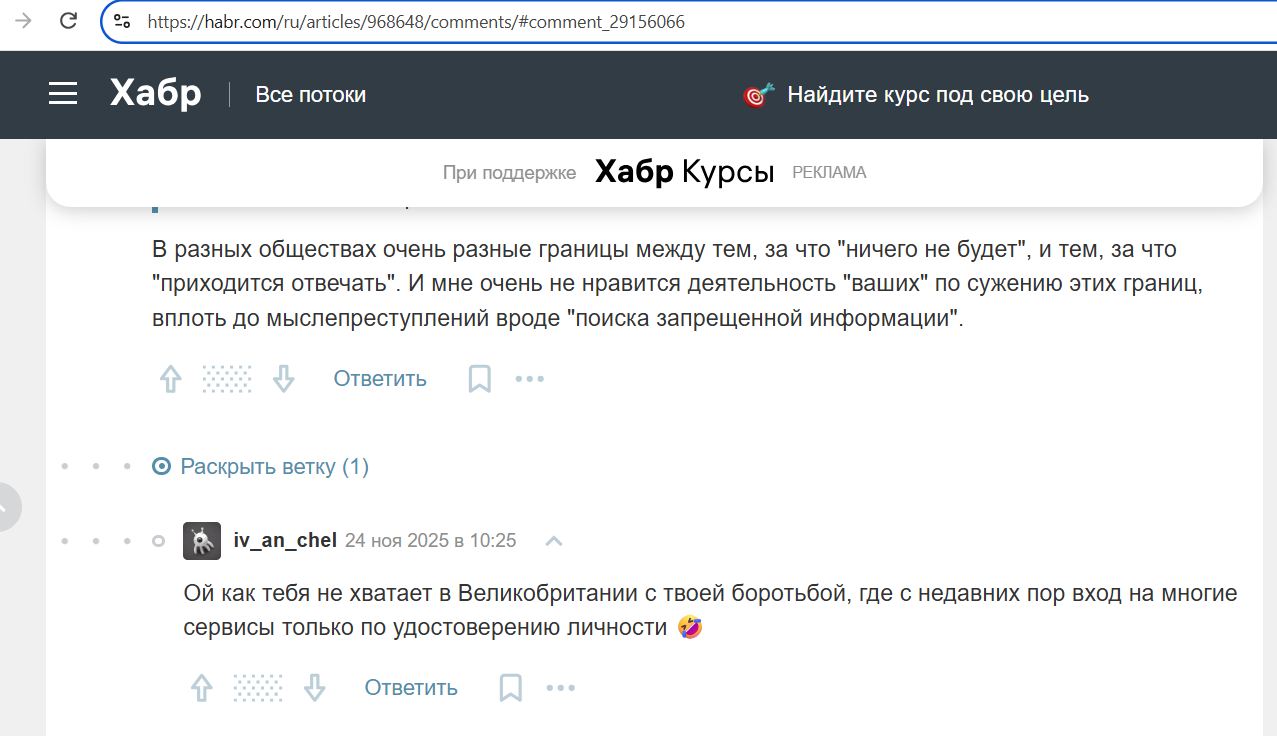Open the Все потоки menu
Image resolution: width=1277 pixels, height=736 pixels.
point(310,95)
